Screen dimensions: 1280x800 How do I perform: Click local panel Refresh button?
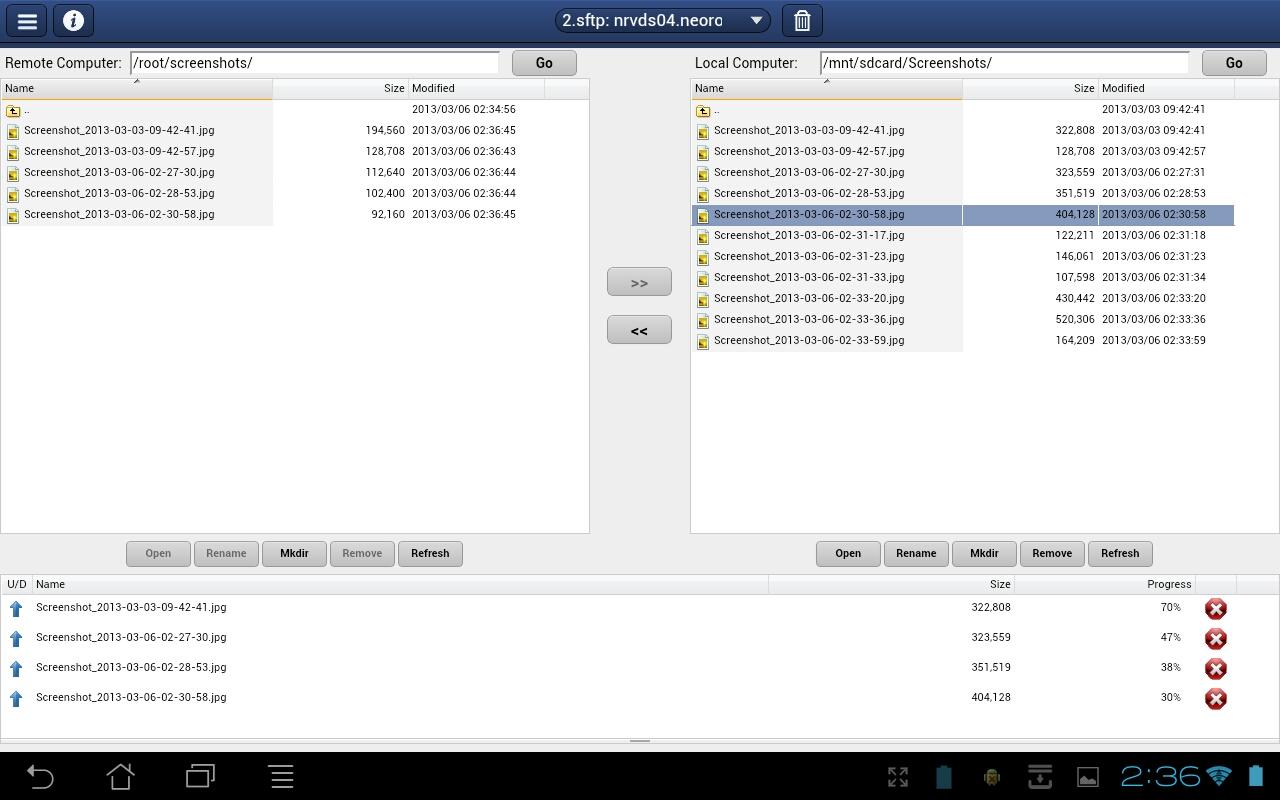[x=1120, y=553]
